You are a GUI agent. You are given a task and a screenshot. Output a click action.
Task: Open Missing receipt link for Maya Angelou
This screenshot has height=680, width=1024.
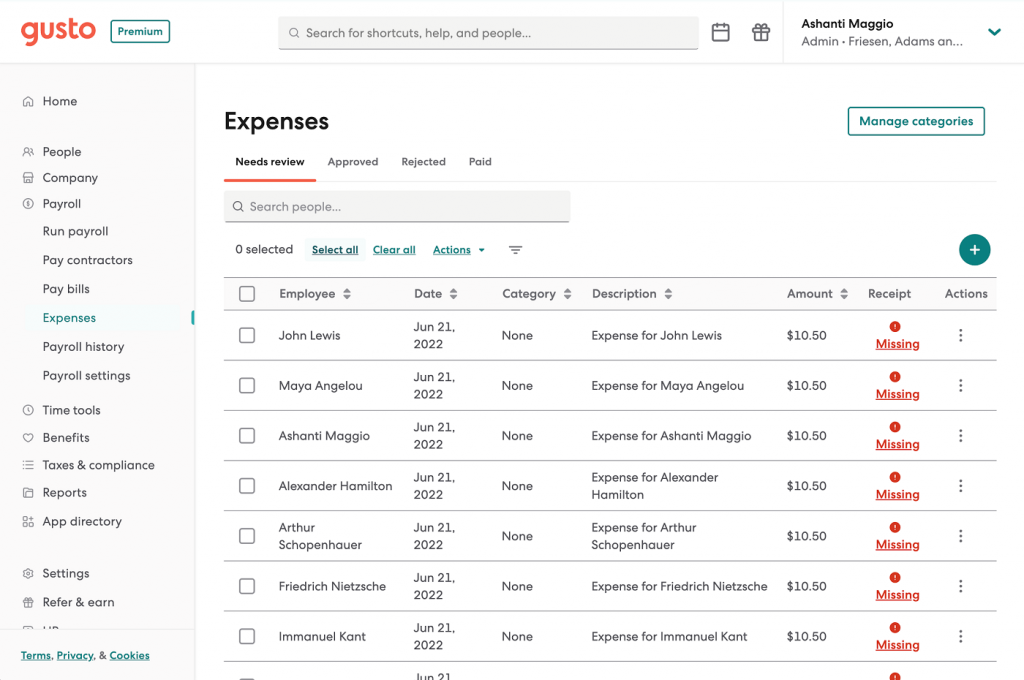897,395
